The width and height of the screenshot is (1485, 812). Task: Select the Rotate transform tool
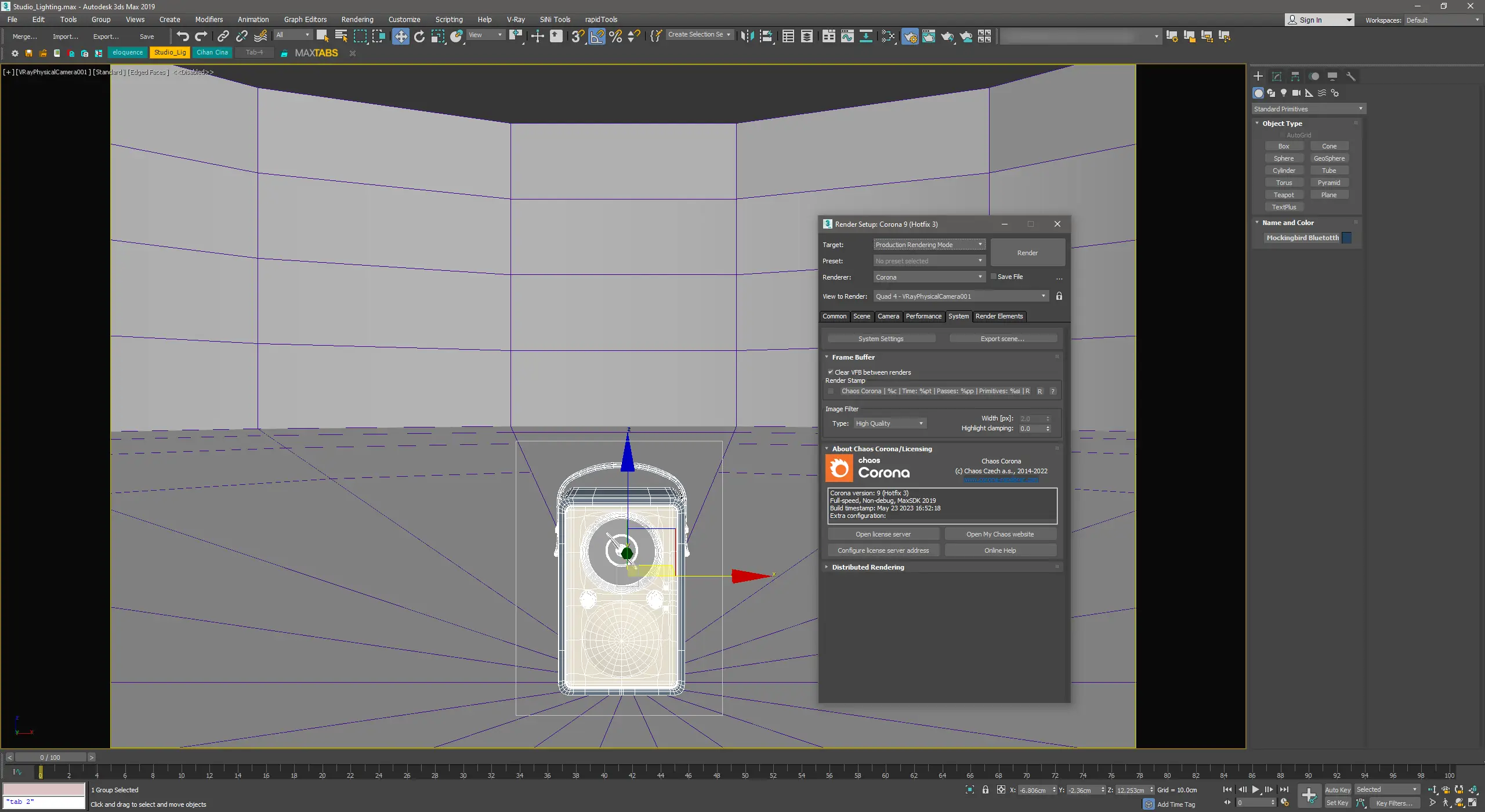(419, 36)
